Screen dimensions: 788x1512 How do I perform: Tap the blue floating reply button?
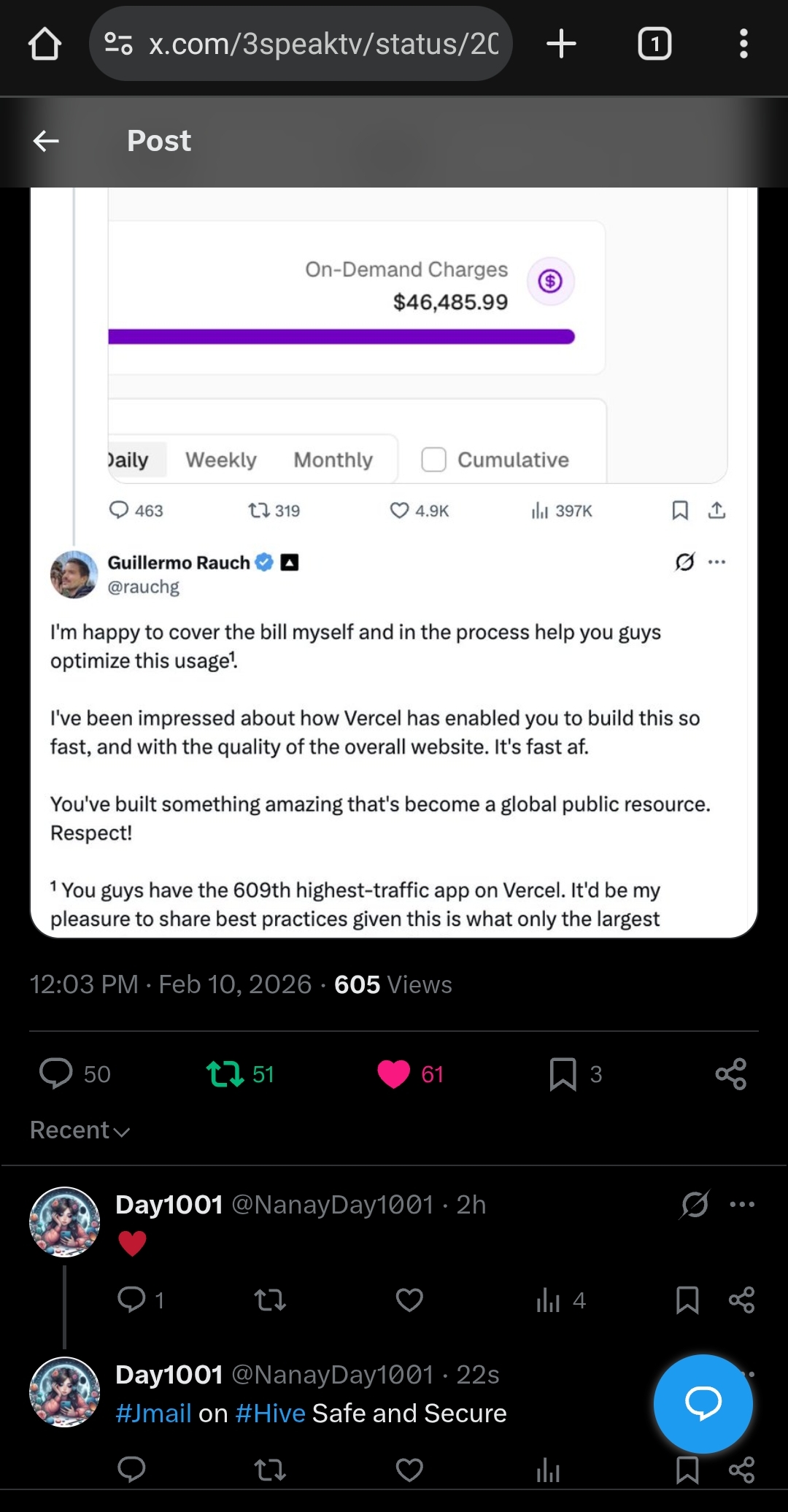703,1403
